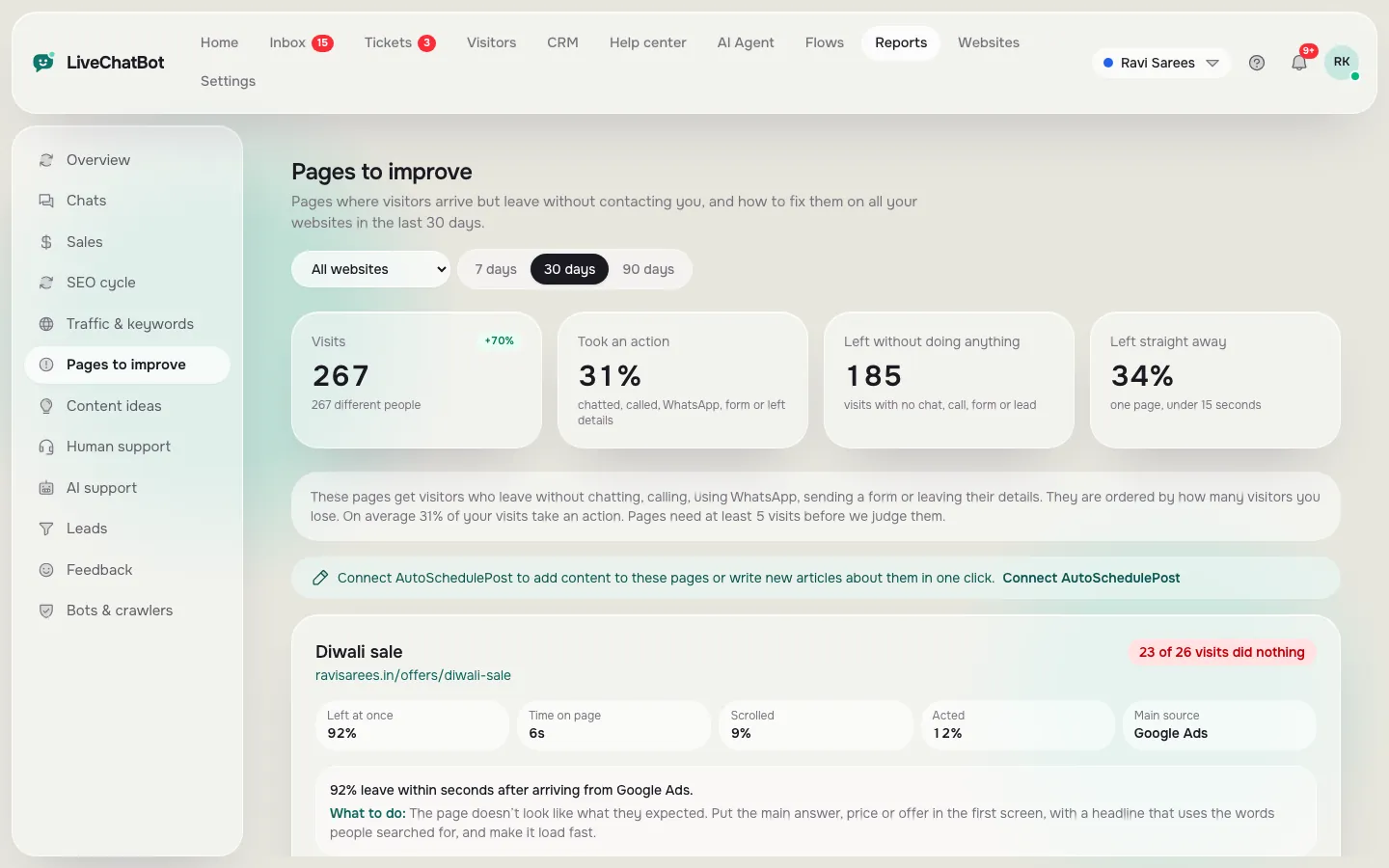Click the Overview sidebar icon
Screen dimensions: 1389x868
point(46,160)
